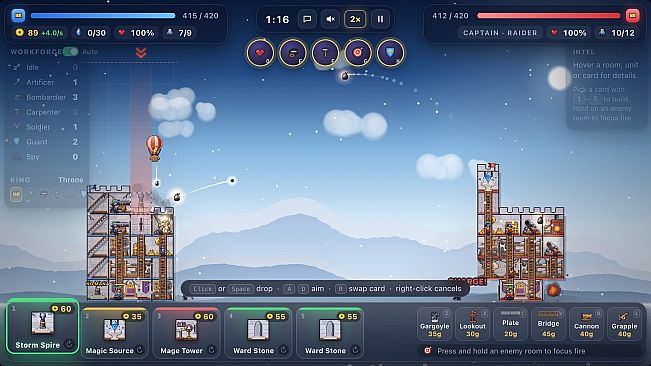Screen dimensions: 651x366
Task: Click the gold amount 89 indicator
Action: click(39, 33)
